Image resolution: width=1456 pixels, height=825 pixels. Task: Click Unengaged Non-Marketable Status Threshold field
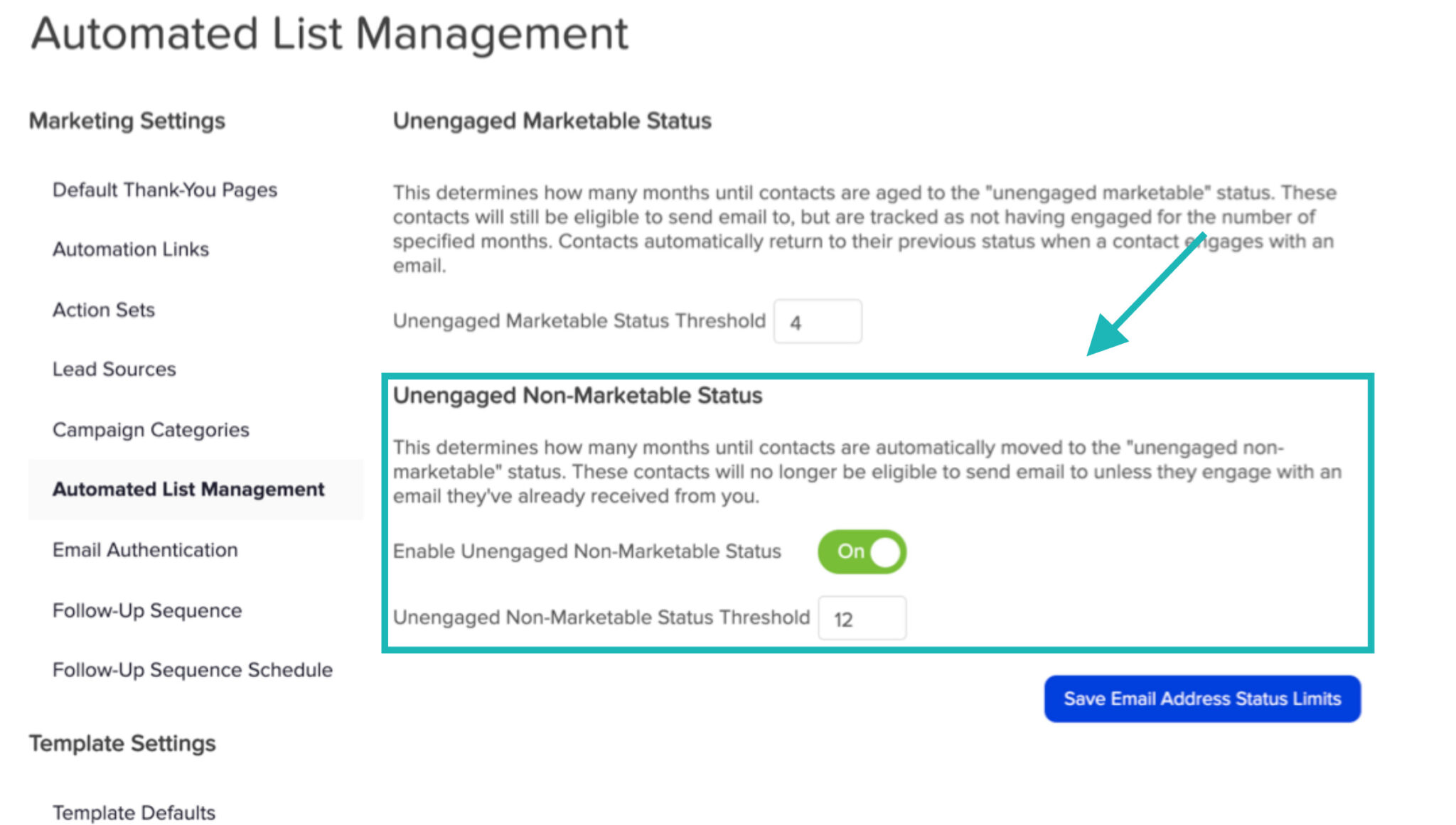862,618
